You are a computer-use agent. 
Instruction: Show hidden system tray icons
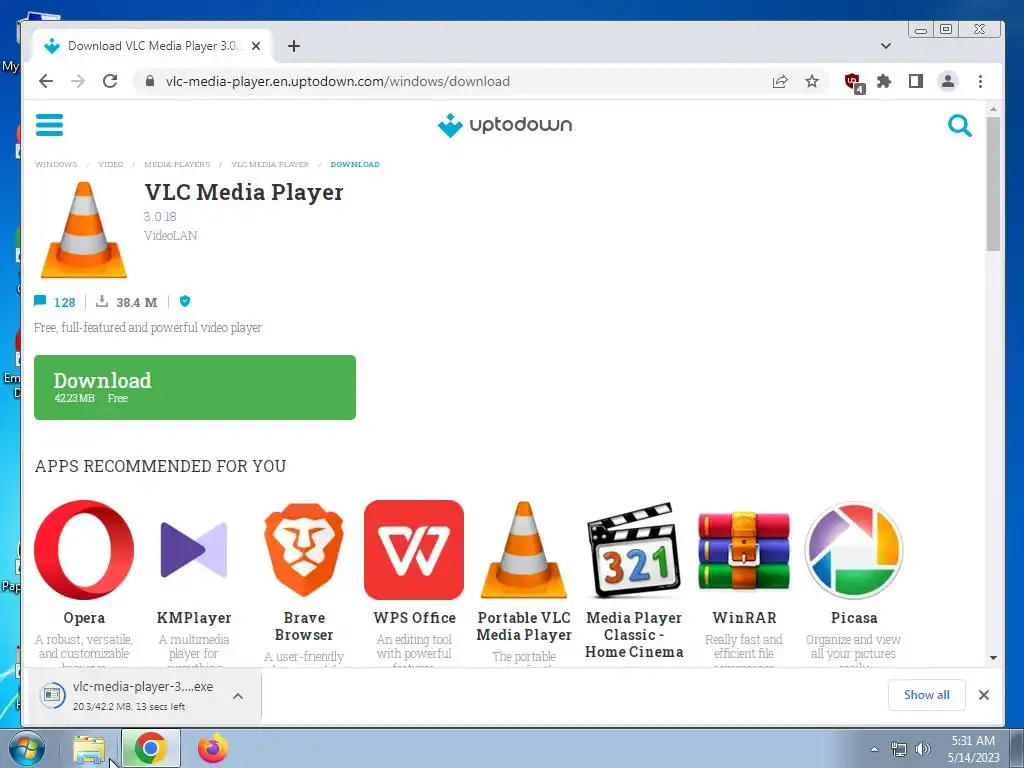click(874, 748)
